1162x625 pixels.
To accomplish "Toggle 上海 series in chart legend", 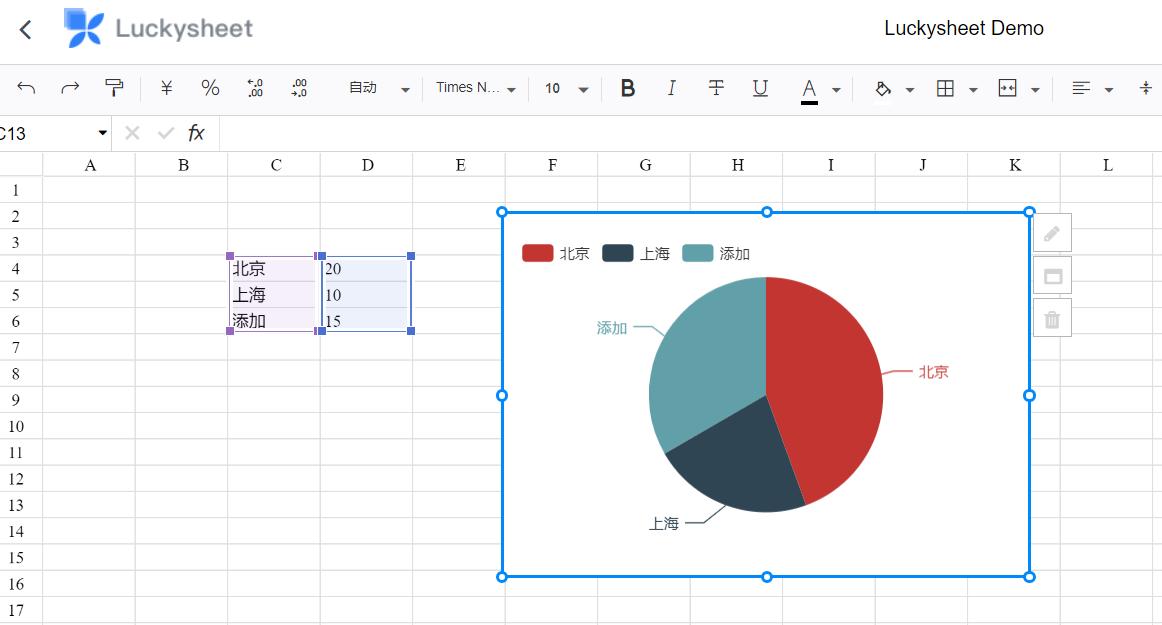I will pyautogui.click(x=636, y=254).
